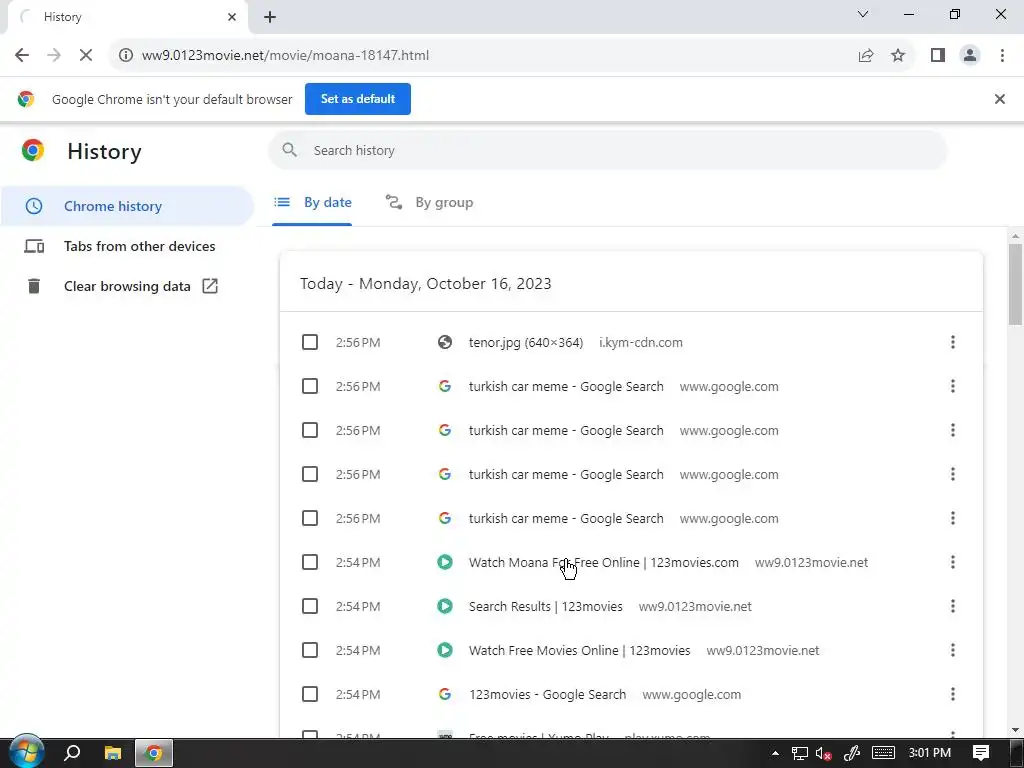Check the Watch Free Movies Online entry

pos(310,650)
